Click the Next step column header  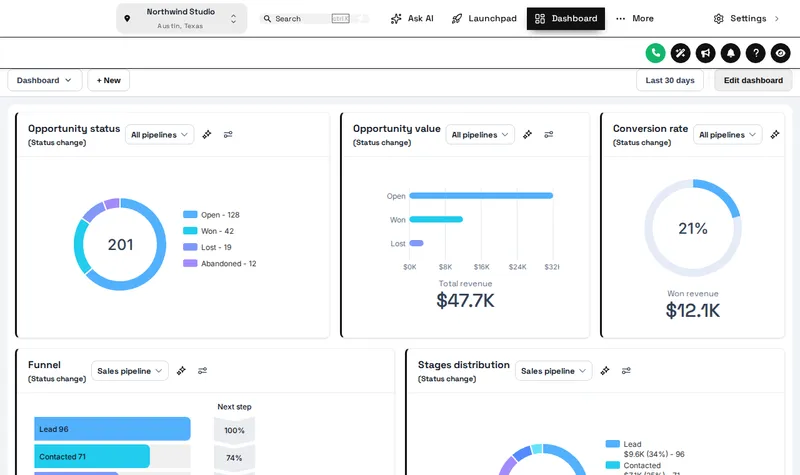click(234, 407)
